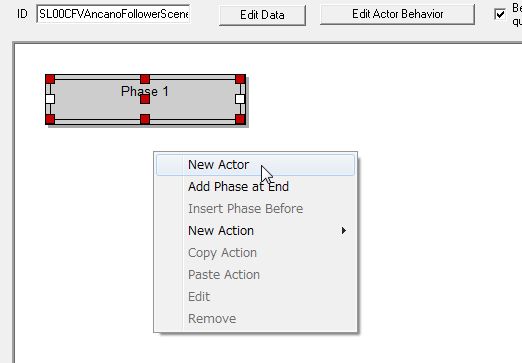Viewport: 522px width, 363px height.
Task: Select New Actor in context menu
Action: 255,165
